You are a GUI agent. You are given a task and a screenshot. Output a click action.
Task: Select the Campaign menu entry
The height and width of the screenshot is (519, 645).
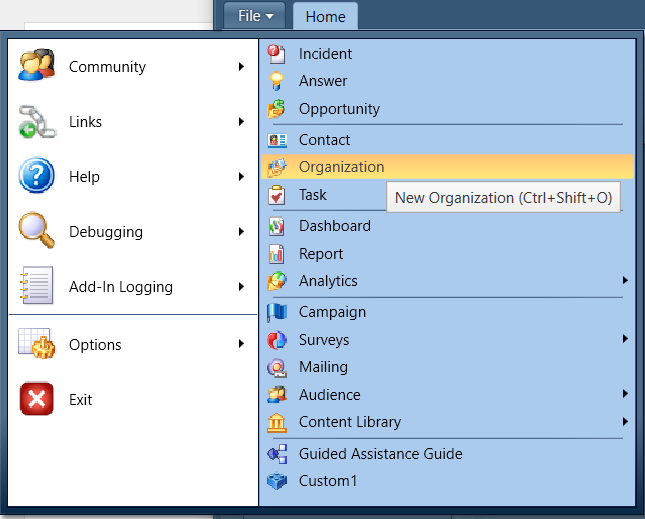point(448,312)
